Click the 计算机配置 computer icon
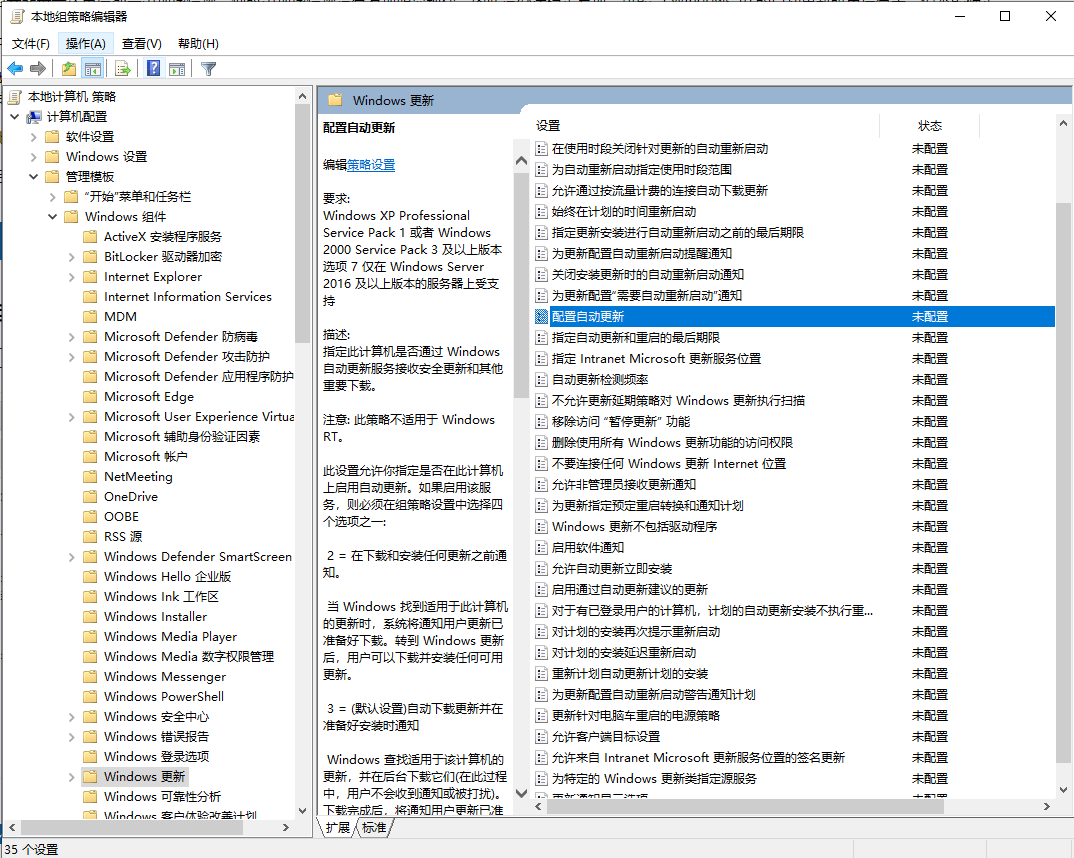The width and height of the screenshot is (1074, 858). coord(34,117)
